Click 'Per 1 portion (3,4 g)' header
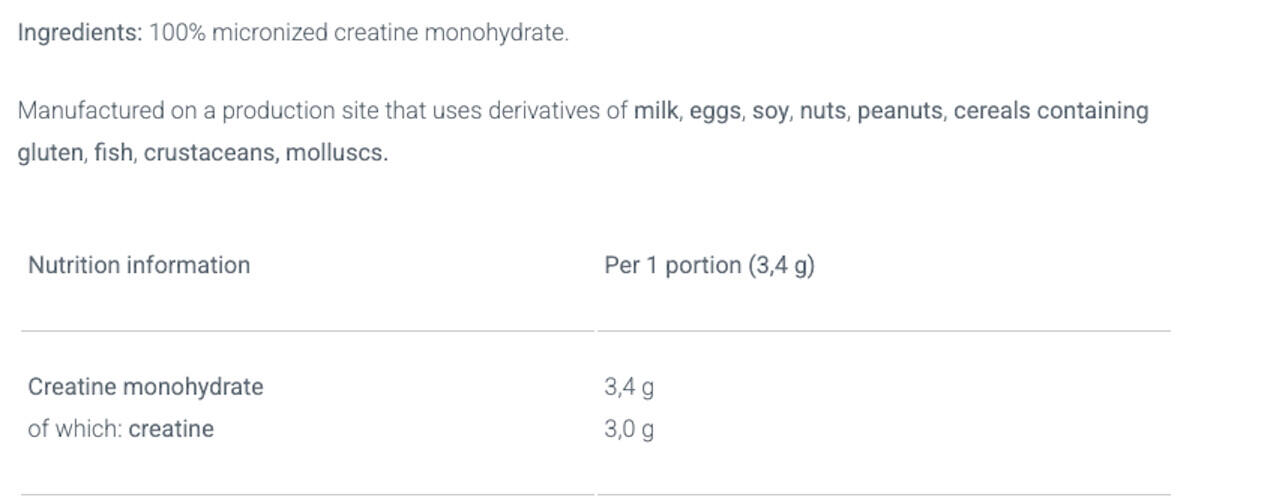 point(709,266)
